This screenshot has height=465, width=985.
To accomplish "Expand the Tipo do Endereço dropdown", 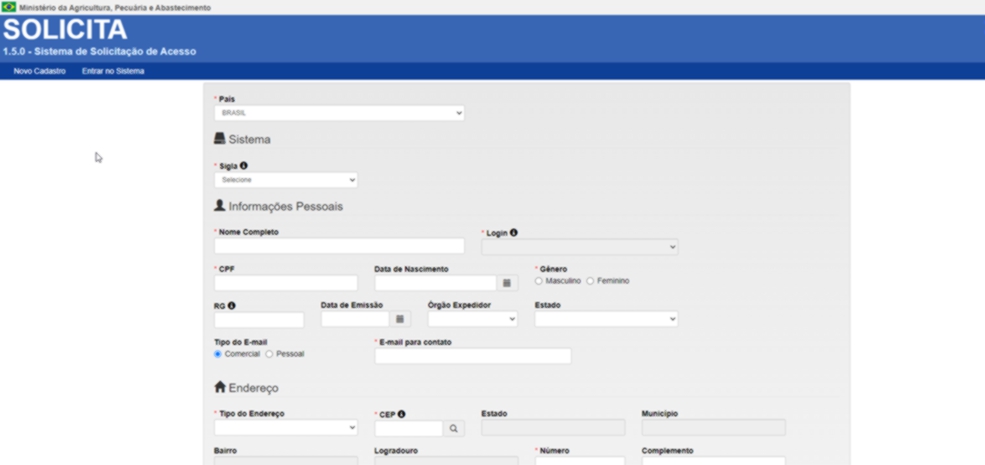I will tap(286, 428).
